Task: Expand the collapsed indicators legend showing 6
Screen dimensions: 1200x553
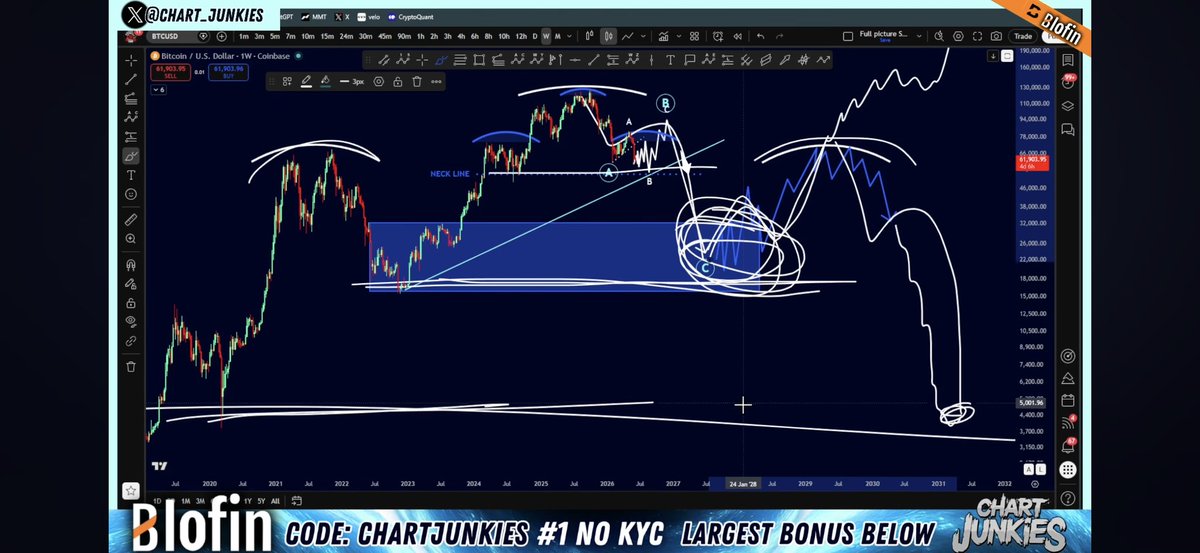Action: point(158,90)
